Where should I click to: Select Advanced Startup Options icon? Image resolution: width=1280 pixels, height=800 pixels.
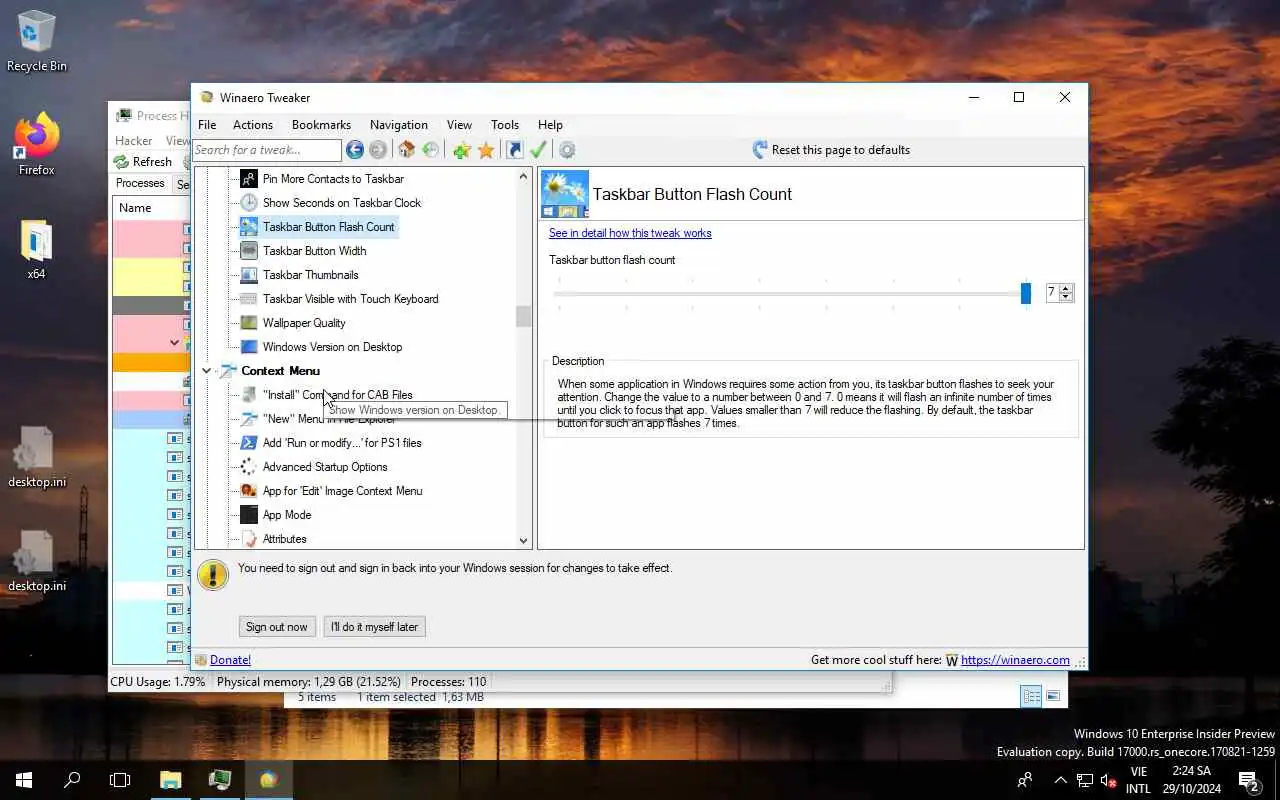click(248, 467)
